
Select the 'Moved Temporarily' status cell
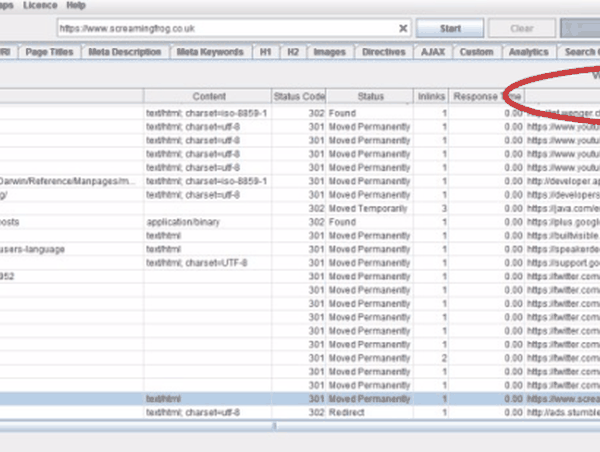click(x=368, y=209)
